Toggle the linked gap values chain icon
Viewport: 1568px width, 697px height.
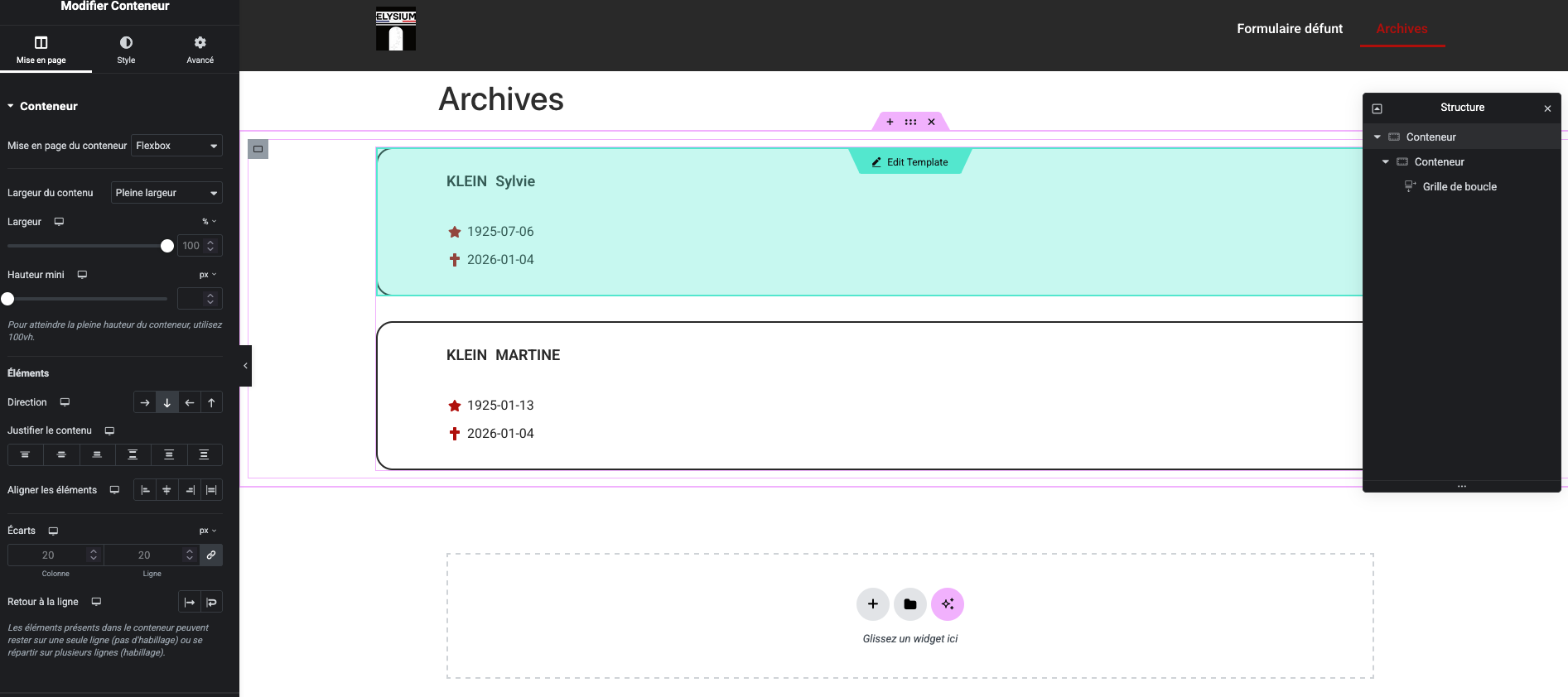click(x=211, y=555)
